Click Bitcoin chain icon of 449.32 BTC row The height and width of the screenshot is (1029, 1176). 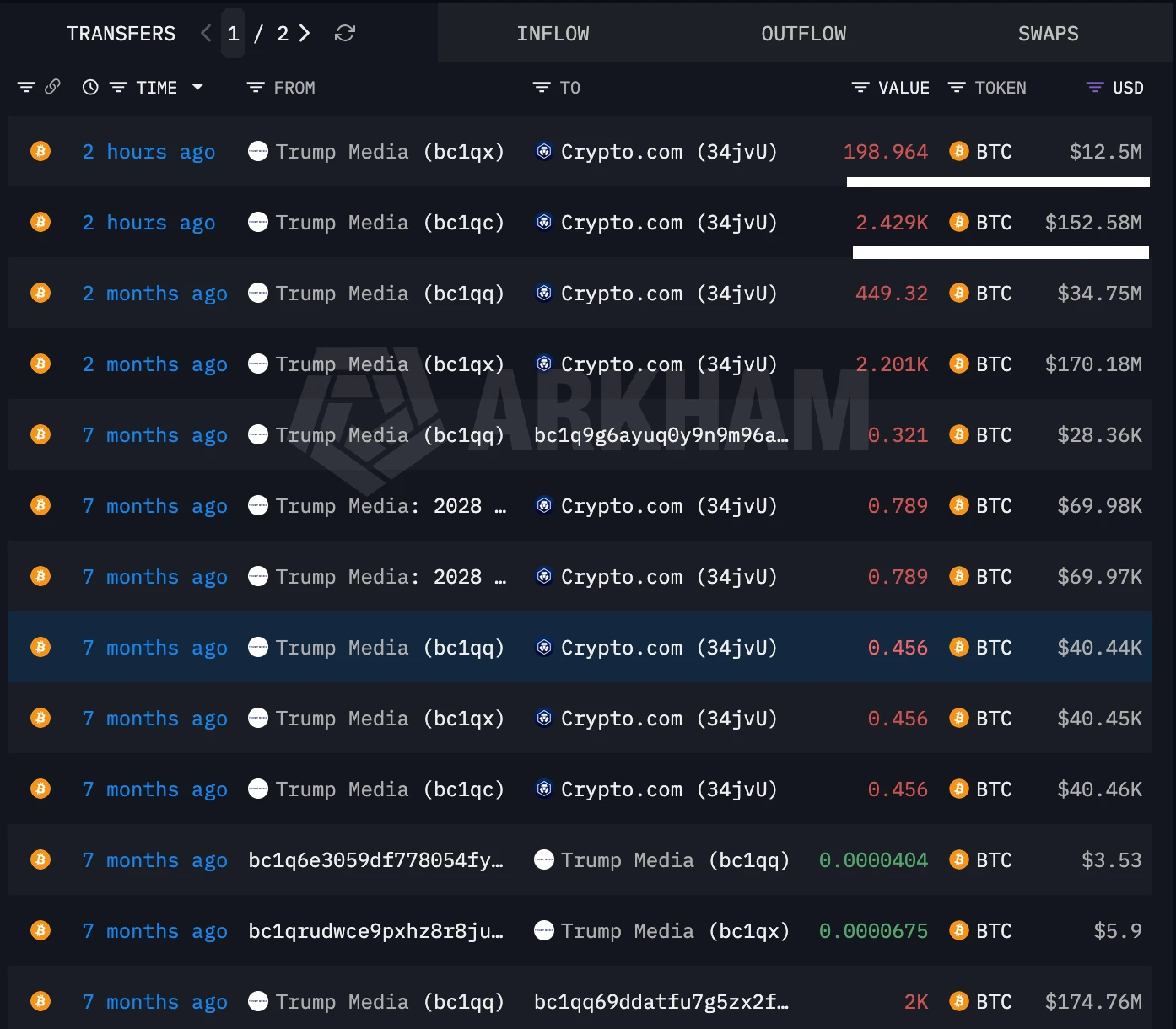[x=40, y=293]
